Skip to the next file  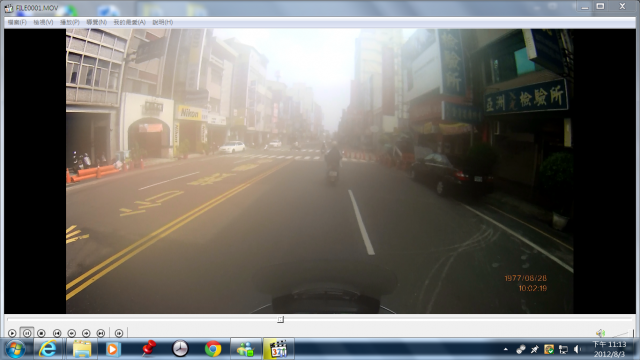click(100, 333)
